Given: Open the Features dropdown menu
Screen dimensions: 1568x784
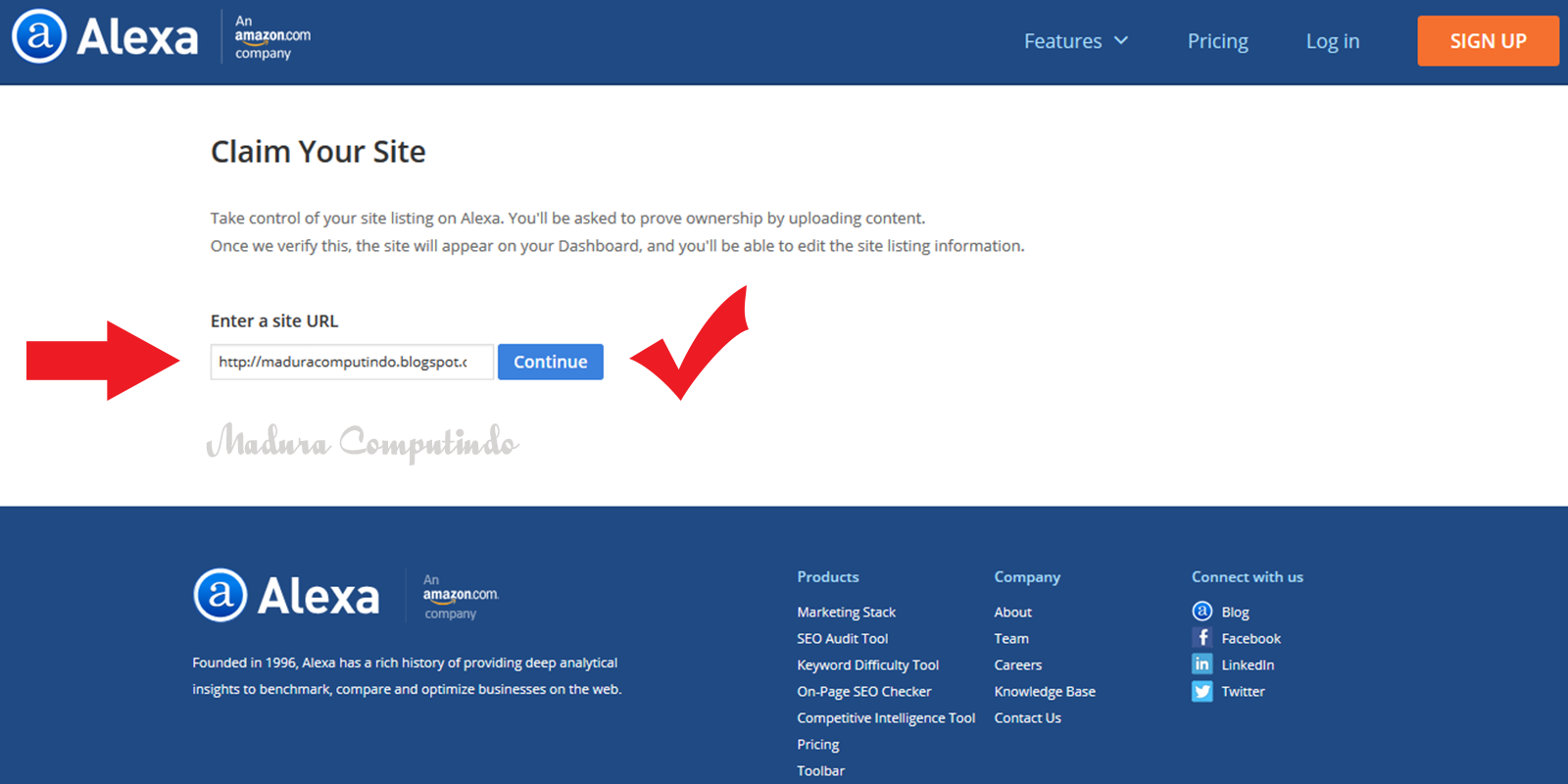Looking at the screenshot, I should pyautogui.click(x=1076, y=41).
